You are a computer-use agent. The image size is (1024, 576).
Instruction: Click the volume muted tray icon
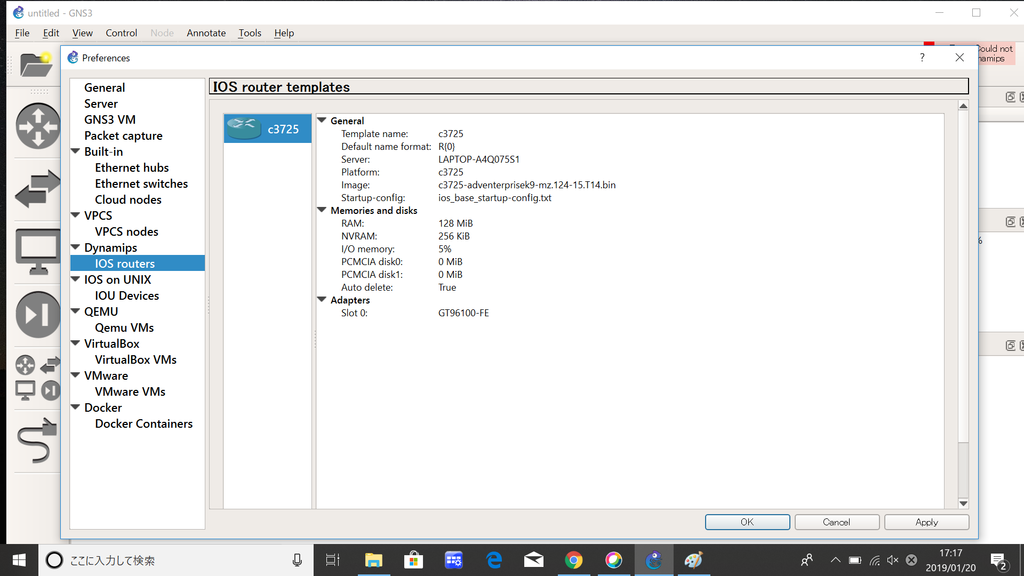[x=893, y=560]
